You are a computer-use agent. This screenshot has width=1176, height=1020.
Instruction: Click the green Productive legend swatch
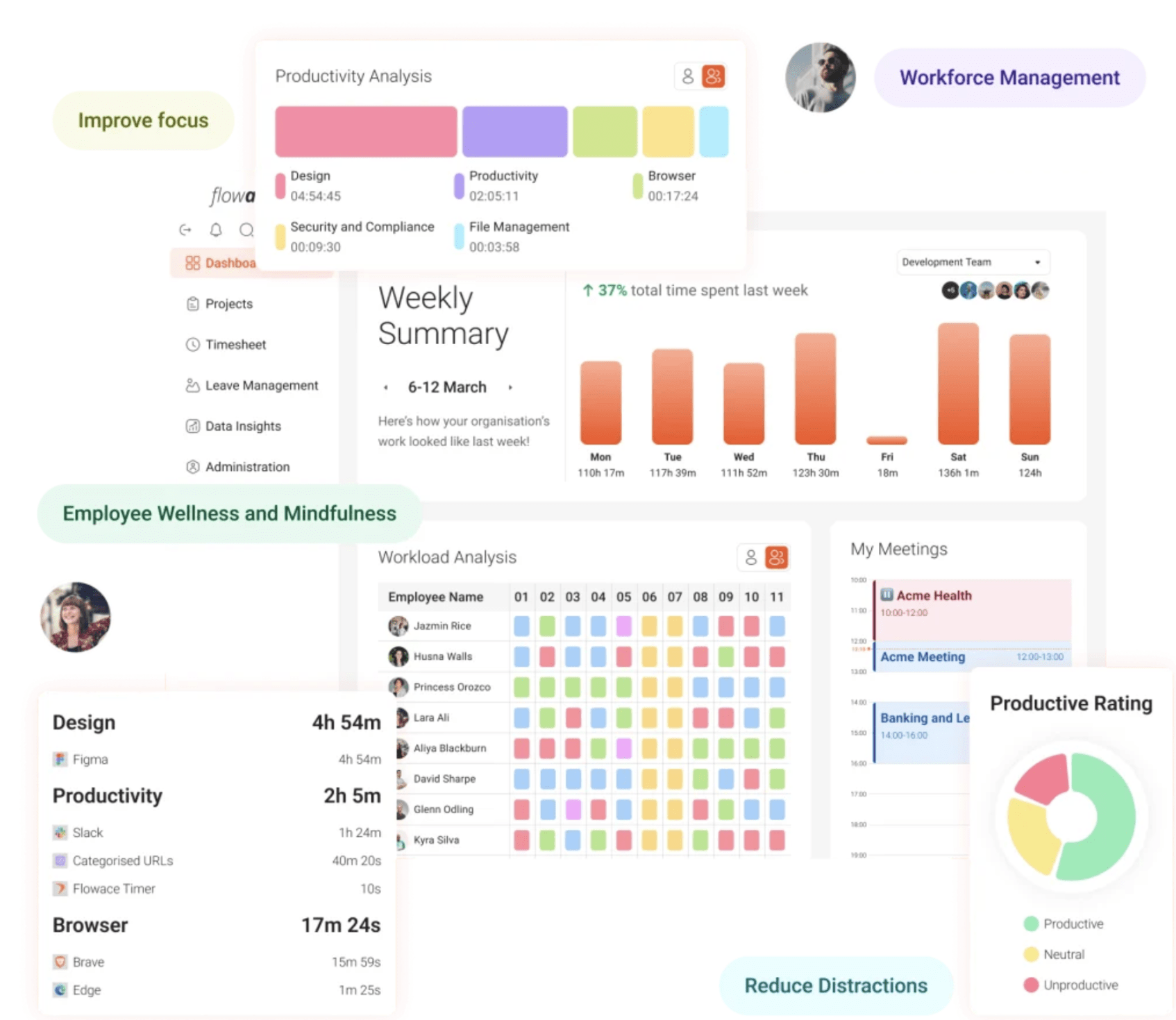[x=1030, y=924]
